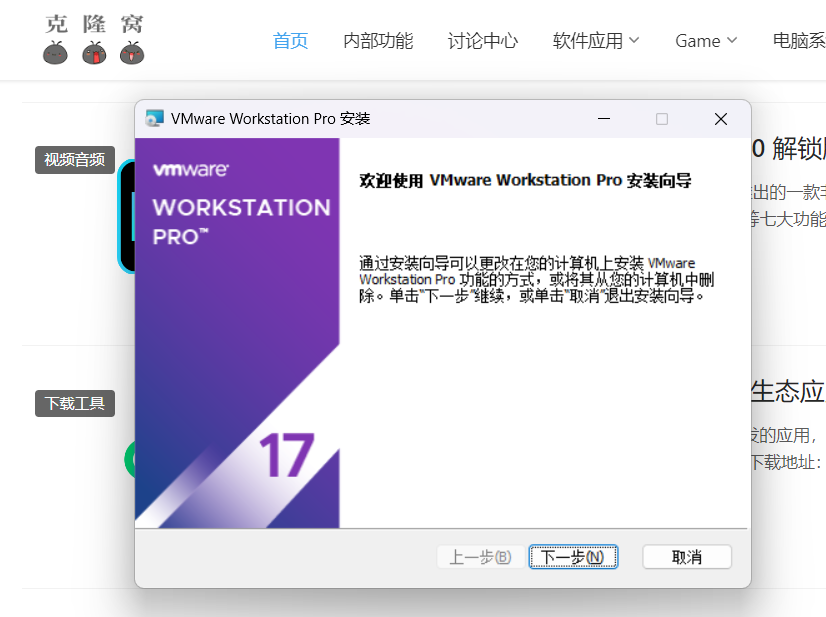This screenshot has width=826, height=617.
Task: Select the 下载工具 category tag
Action: (75, 404)
